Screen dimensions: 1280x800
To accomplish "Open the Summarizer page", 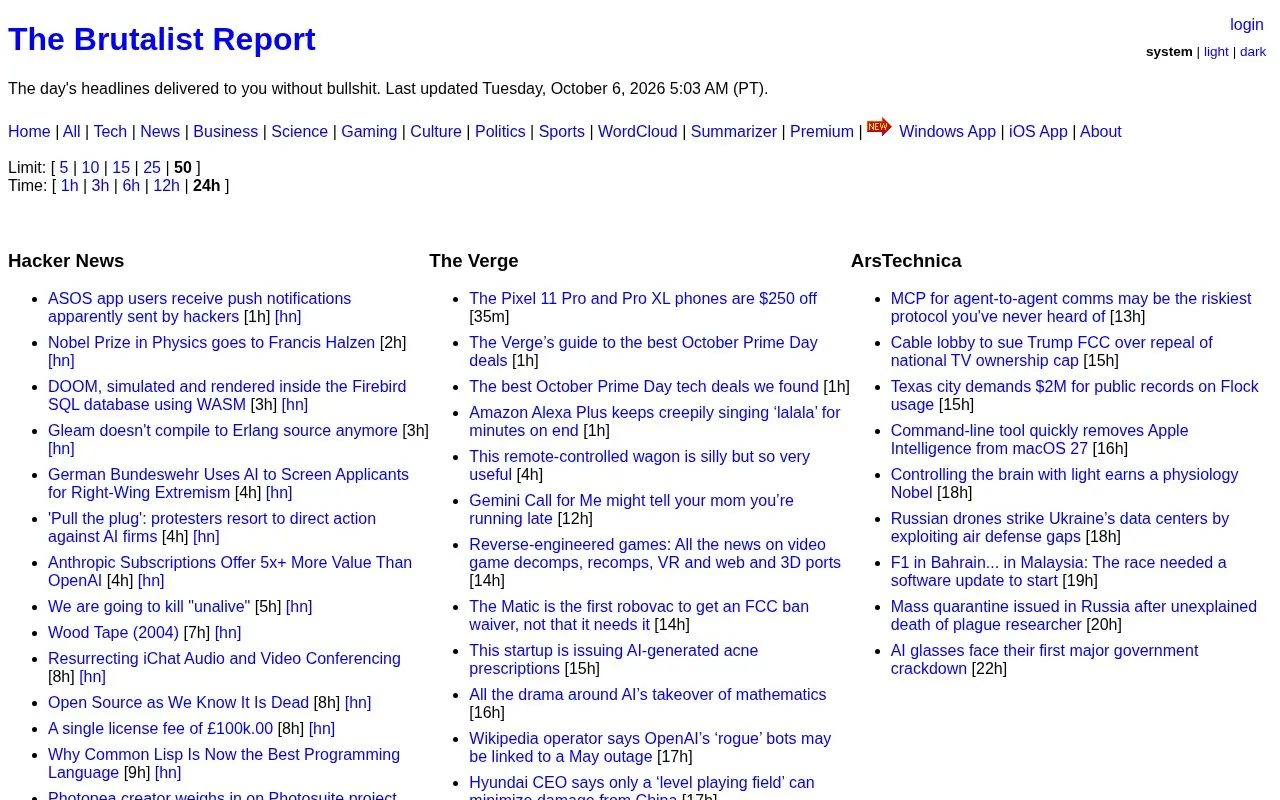I will coord(734,132).
